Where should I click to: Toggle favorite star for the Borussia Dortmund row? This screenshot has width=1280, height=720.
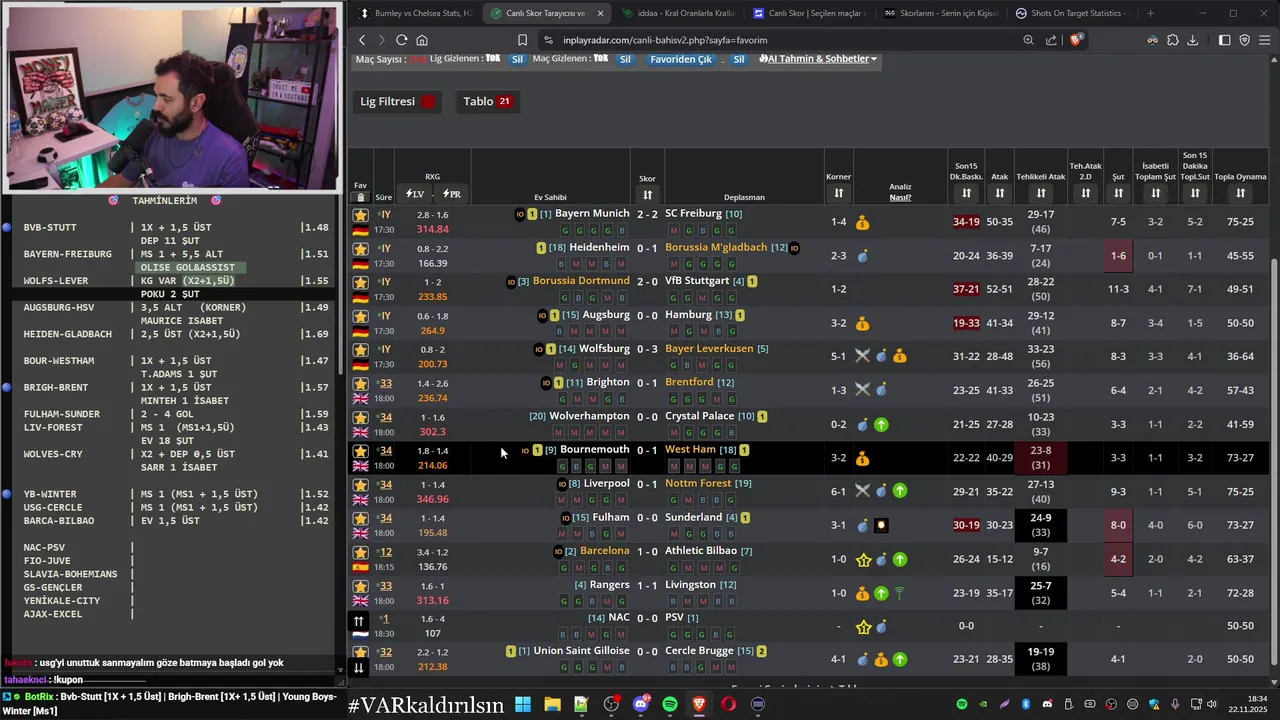[x=361, y=282]
